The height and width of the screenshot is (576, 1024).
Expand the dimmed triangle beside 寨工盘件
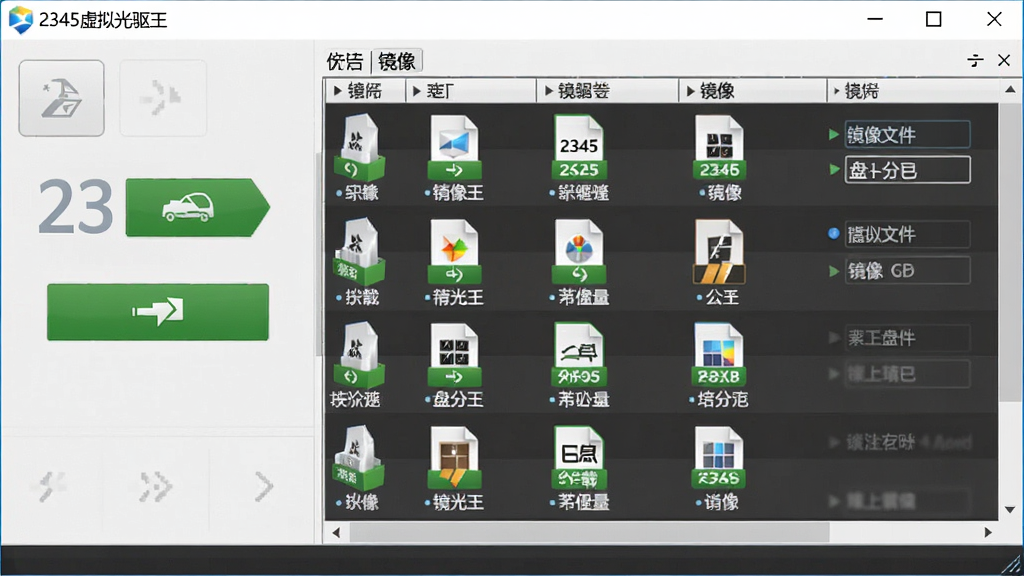[834, 338]
